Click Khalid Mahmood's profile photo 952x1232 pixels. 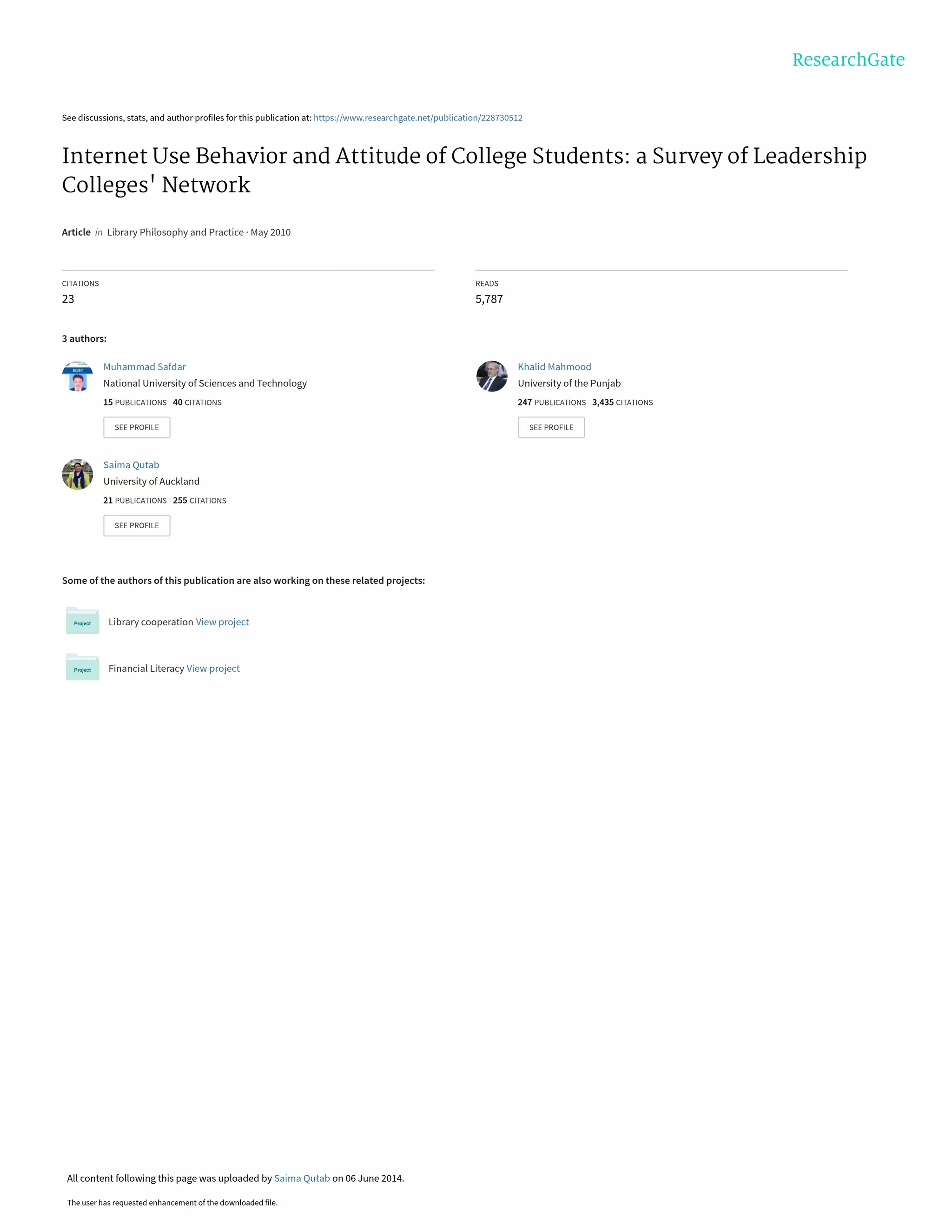click(492, 376)
